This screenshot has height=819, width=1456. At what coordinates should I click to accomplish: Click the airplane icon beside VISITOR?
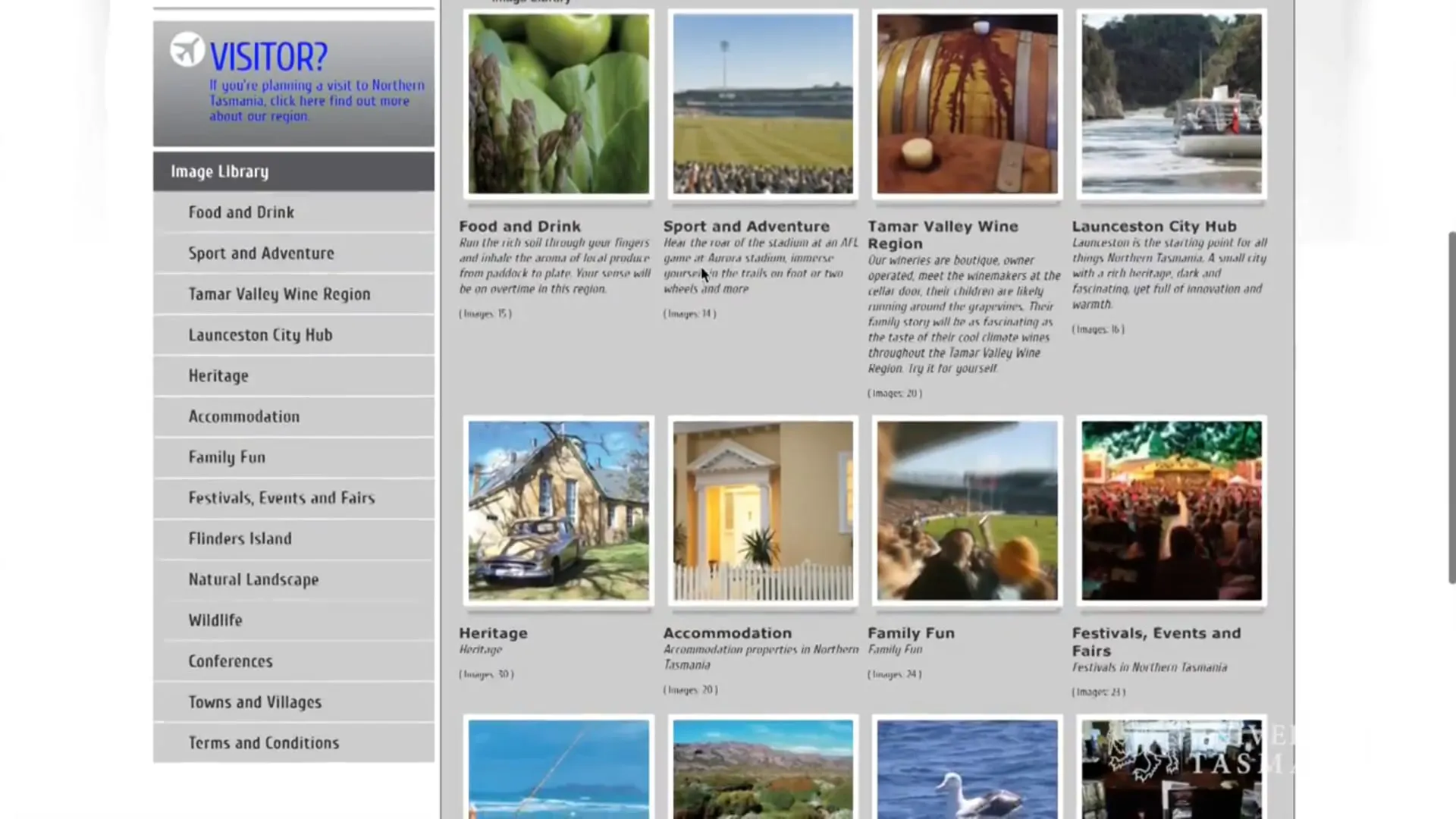(187, 50)
